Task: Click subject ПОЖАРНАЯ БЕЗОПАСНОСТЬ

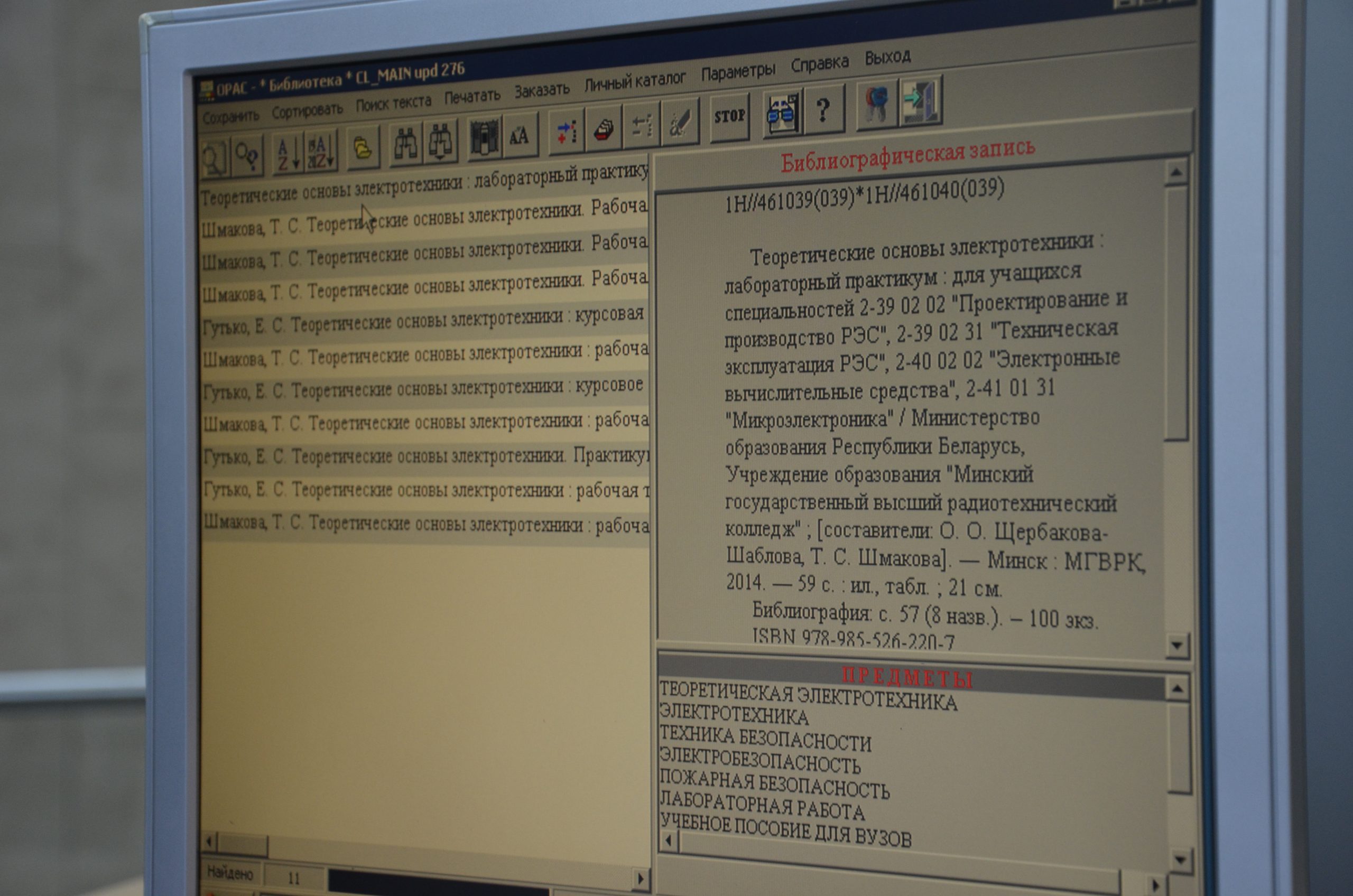Action: pos(774,784)
